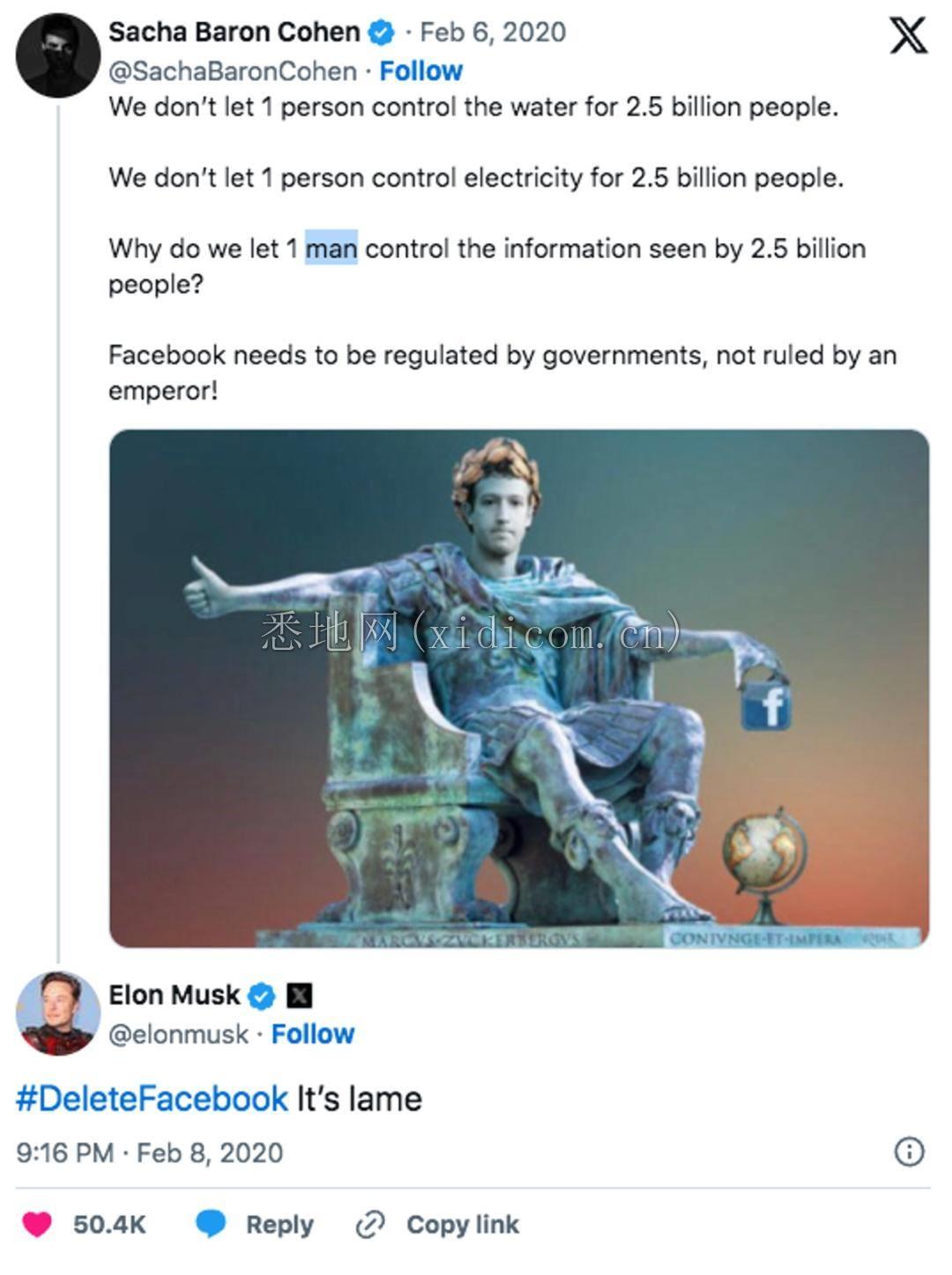Like the tweet with the heart icon
952x1275 pixels.
(x=37, y=1225)
